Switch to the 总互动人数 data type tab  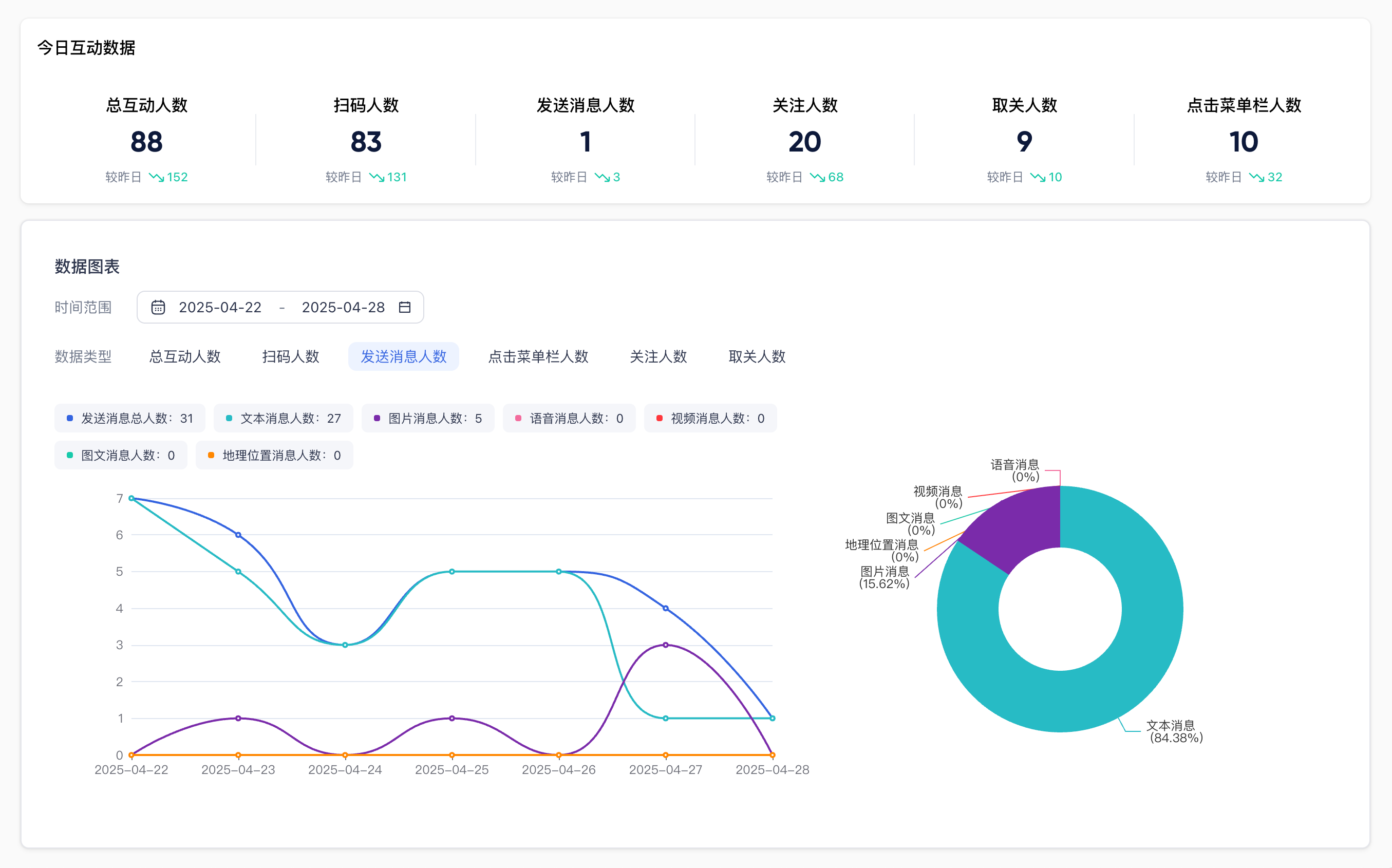(x=185, y=356)
